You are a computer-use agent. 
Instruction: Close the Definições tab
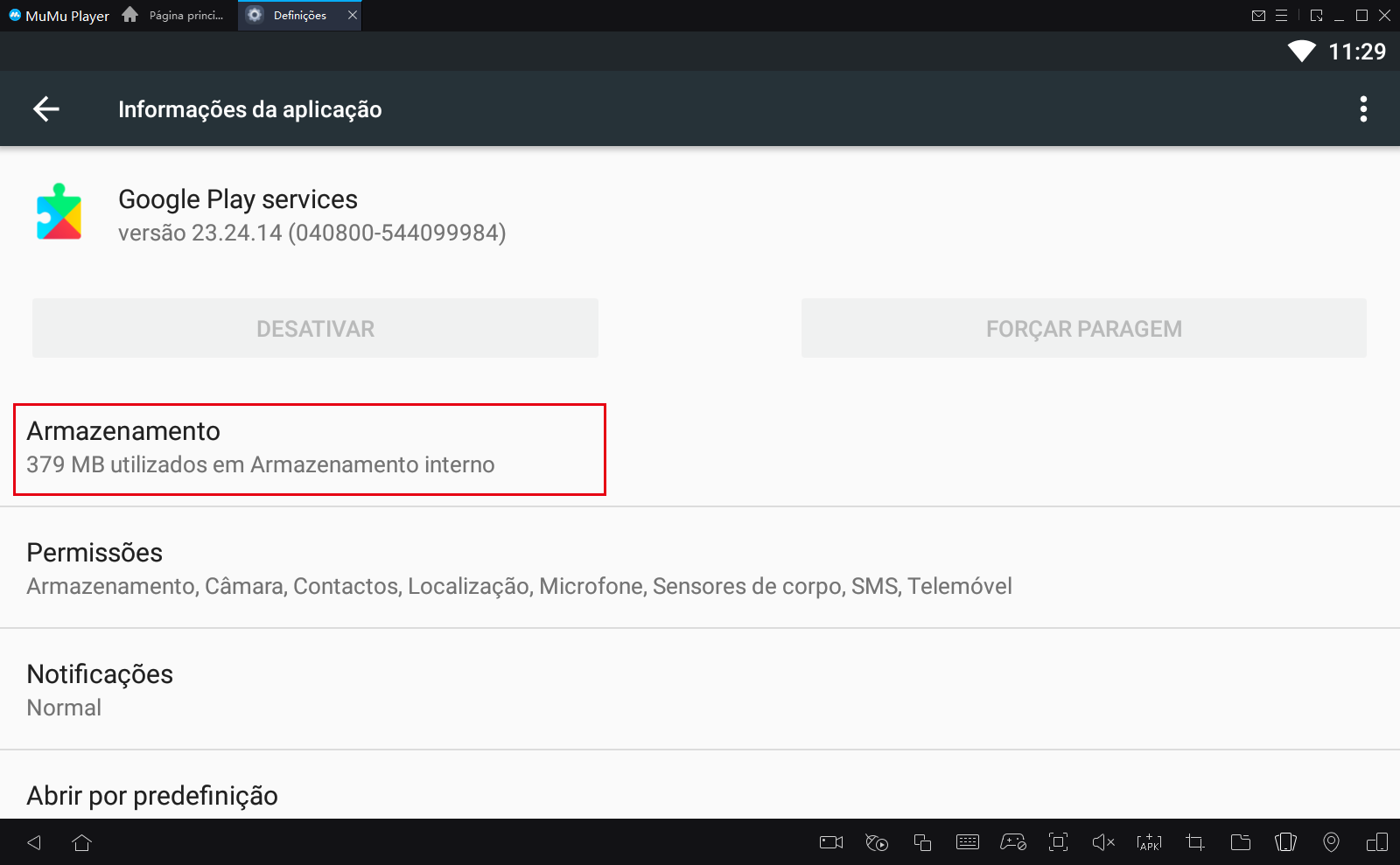pos(353,15)
